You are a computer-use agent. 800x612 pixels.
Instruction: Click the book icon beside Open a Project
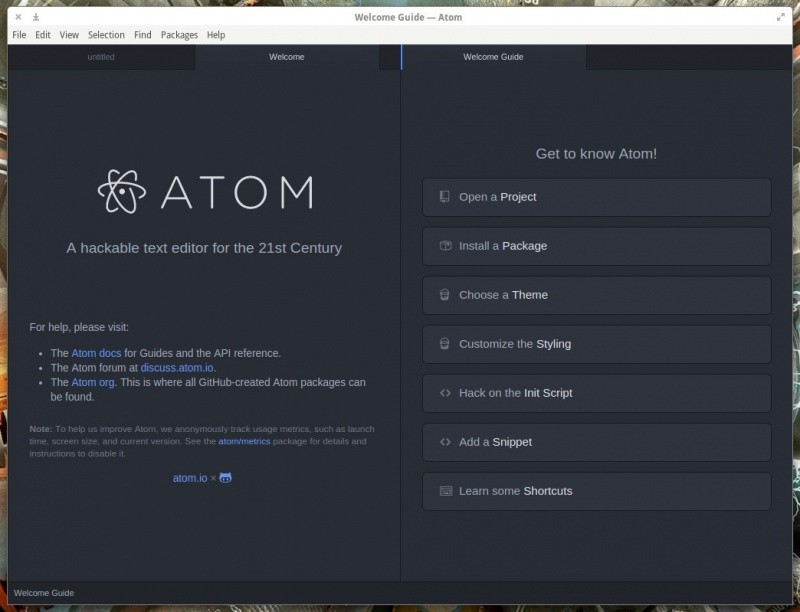(444, 196)
